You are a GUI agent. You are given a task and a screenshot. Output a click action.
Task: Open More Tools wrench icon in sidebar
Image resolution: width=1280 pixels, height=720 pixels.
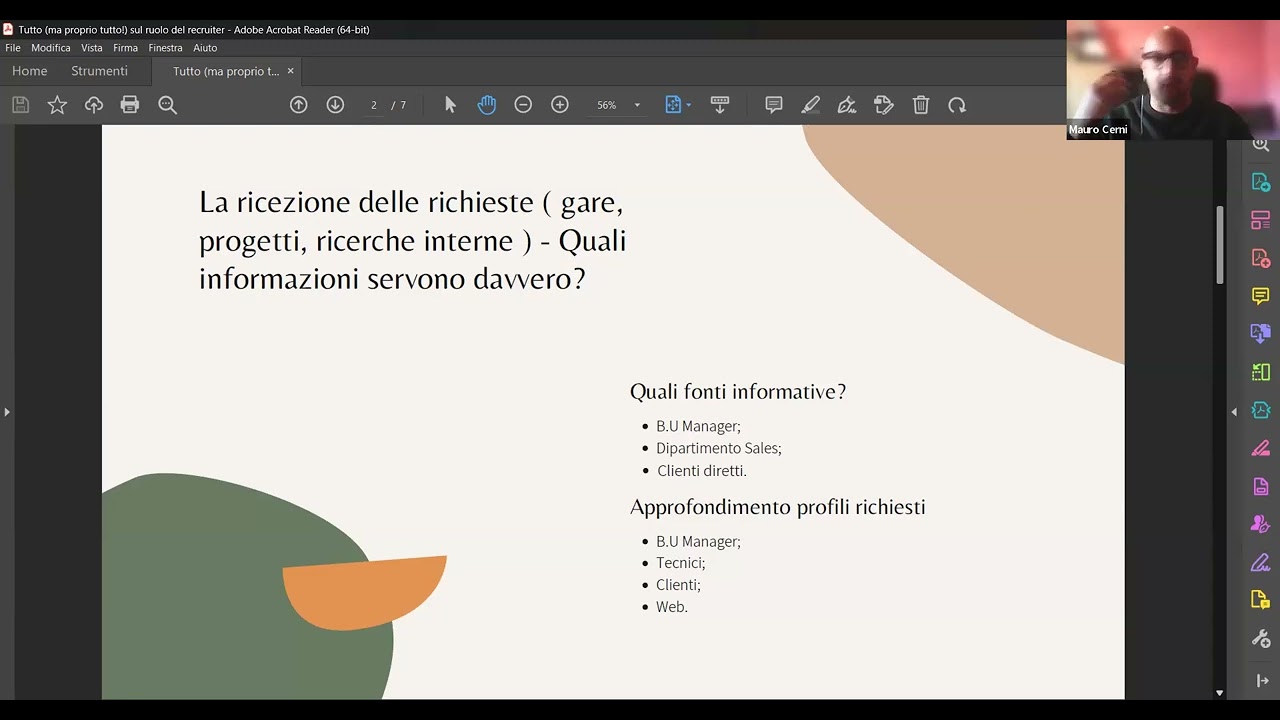1260,638
